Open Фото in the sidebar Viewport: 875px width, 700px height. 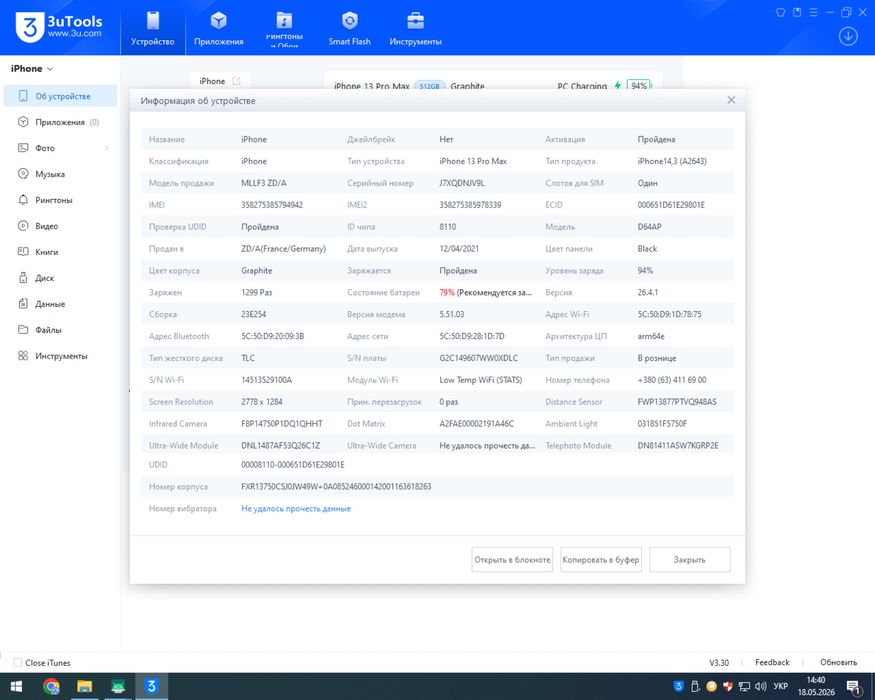[60, 148]
